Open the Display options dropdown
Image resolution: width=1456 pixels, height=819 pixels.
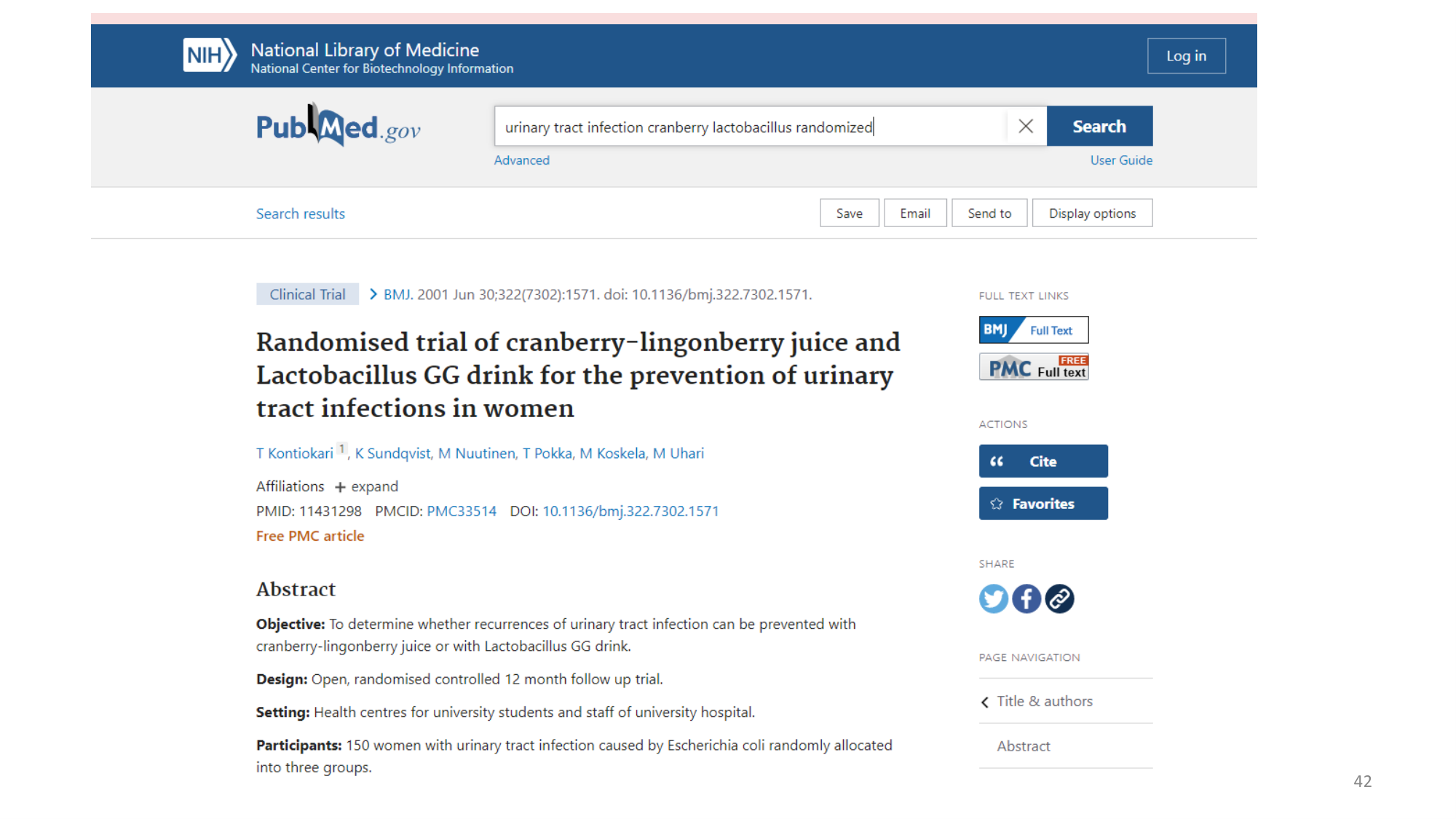pyautogui.click(x=1091, y=213)
